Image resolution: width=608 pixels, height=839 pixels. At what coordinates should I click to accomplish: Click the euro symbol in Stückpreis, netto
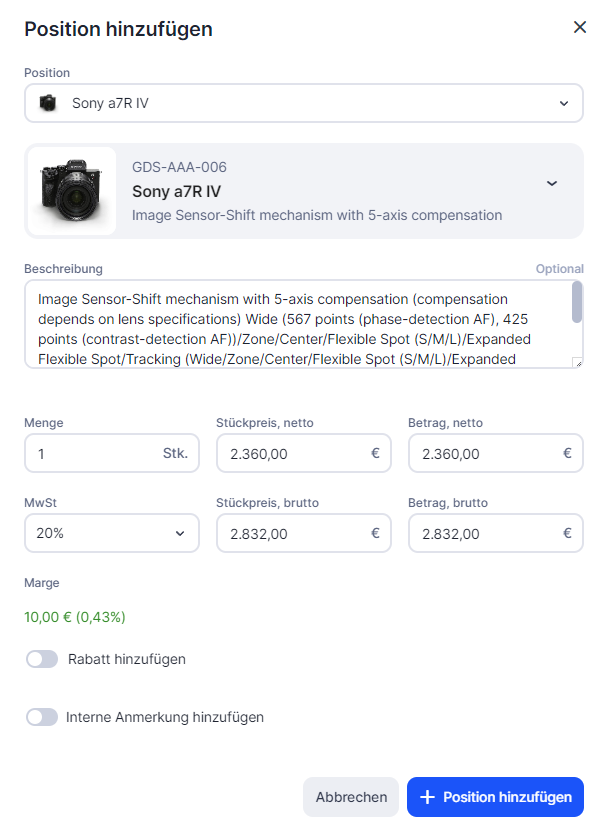click(x=375, y=453)
